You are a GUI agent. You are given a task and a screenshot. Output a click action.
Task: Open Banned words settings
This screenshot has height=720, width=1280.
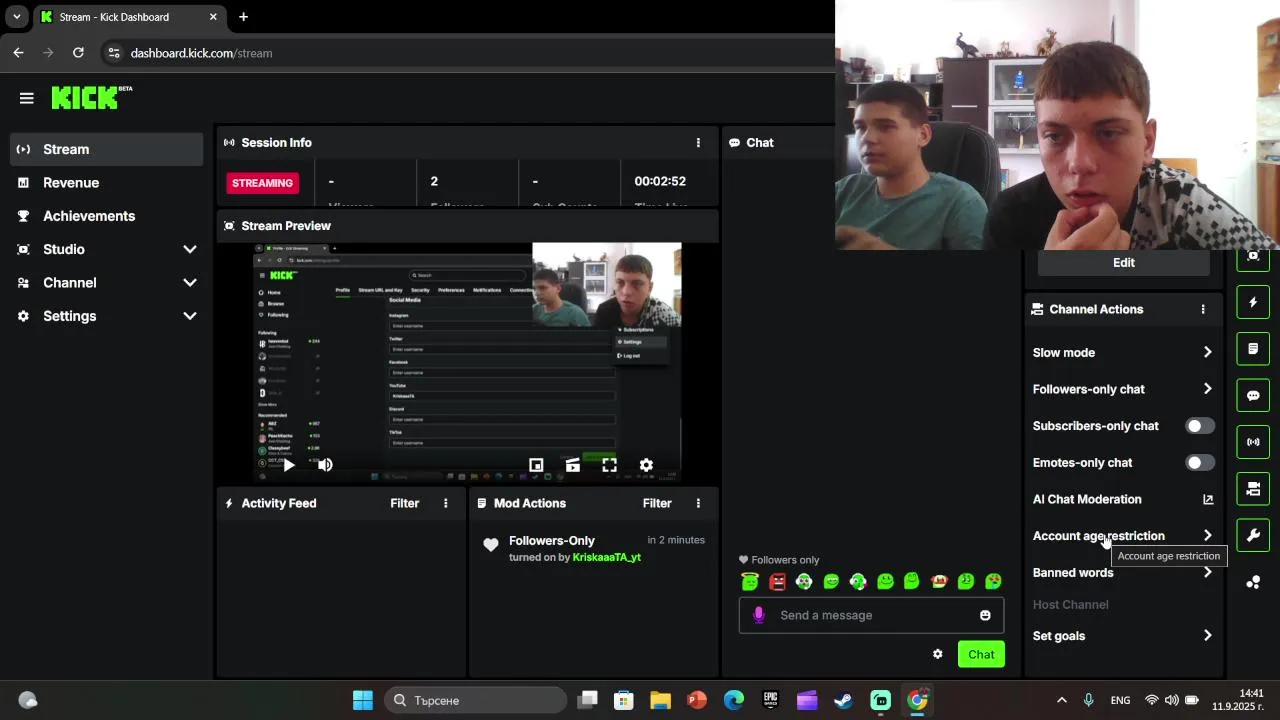click(x=1123, y=572)
